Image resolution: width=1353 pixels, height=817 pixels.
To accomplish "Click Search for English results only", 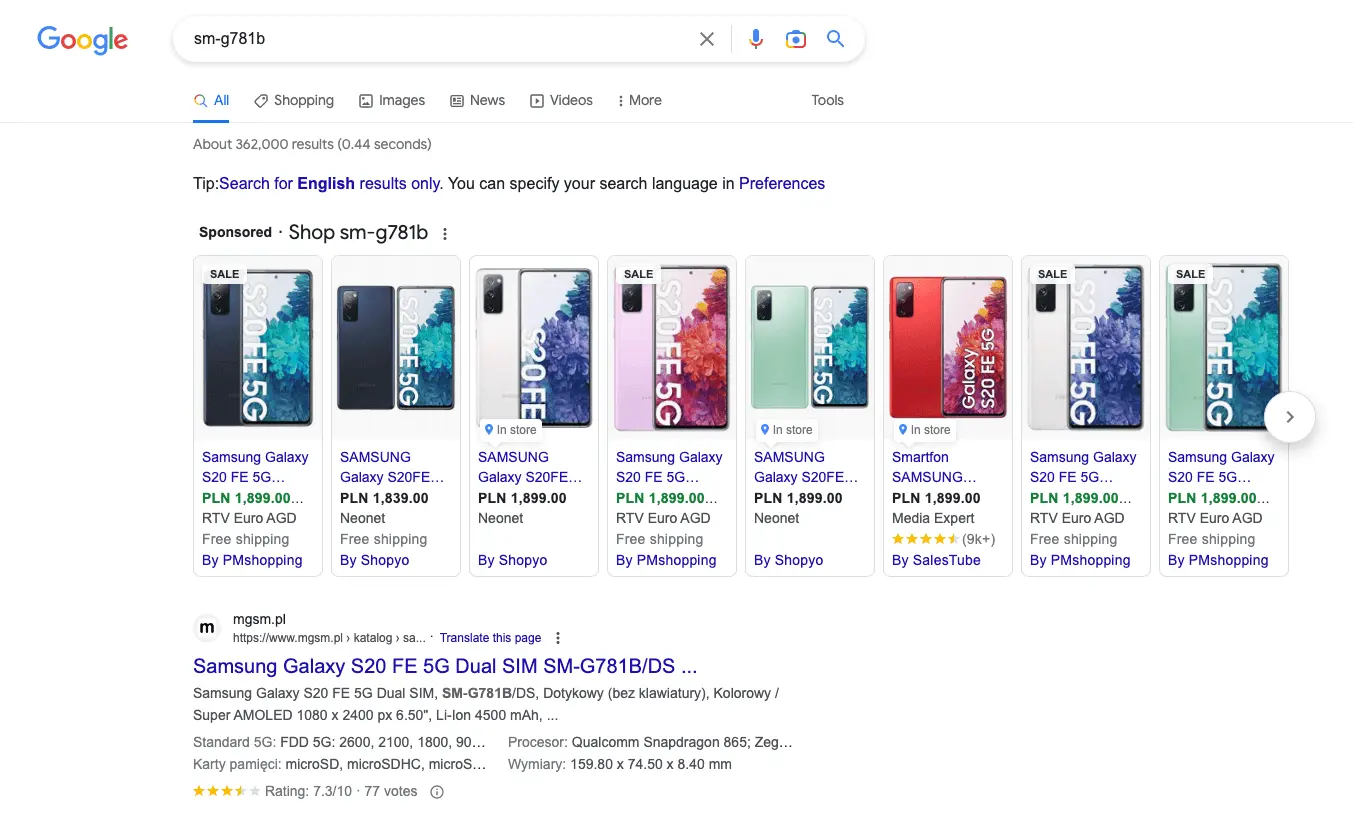I will click(329, 183).
